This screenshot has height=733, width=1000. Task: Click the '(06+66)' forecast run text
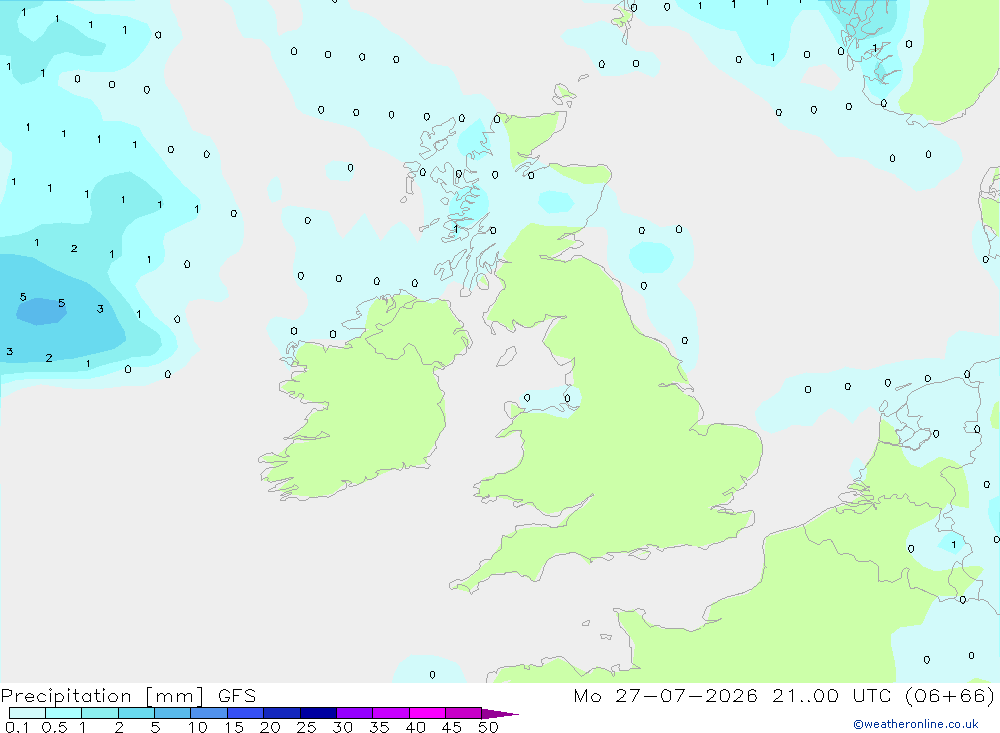(950, 696)
